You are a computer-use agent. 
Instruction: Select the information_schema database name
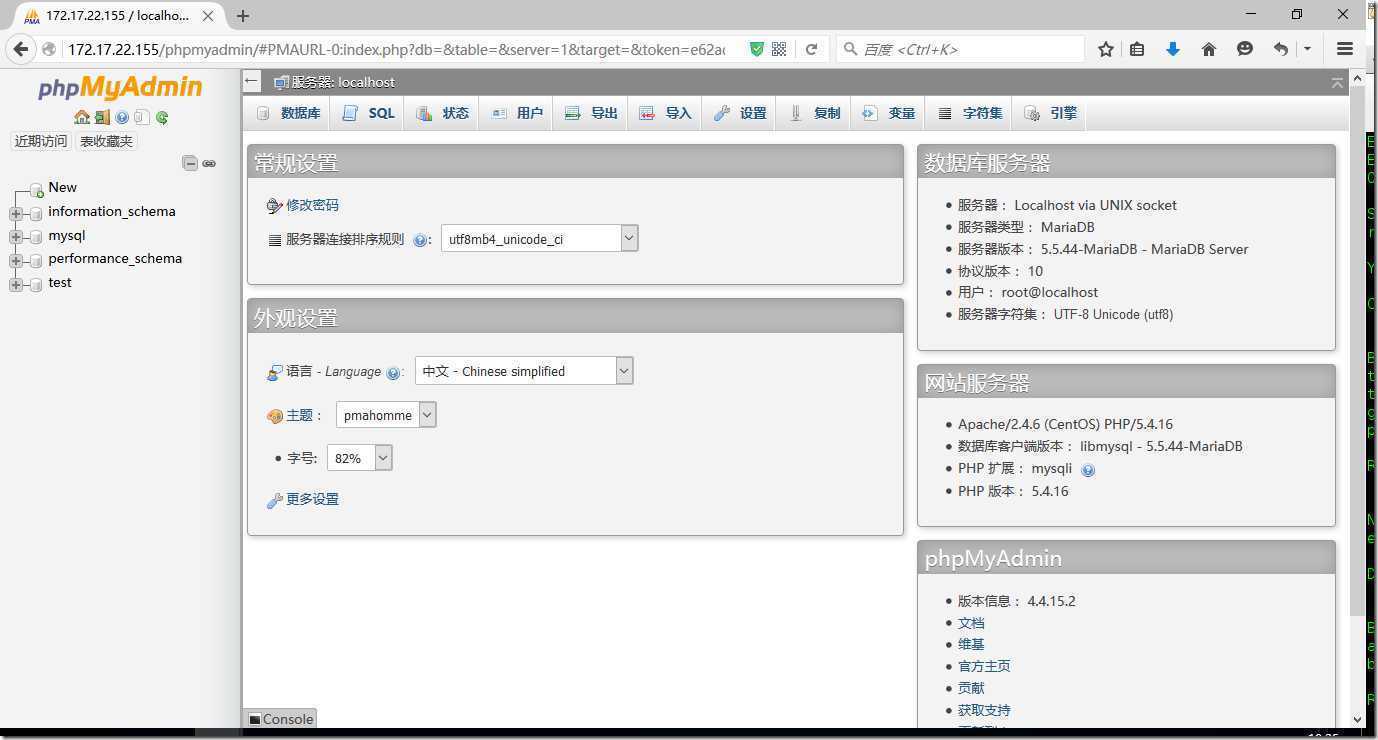112,211
